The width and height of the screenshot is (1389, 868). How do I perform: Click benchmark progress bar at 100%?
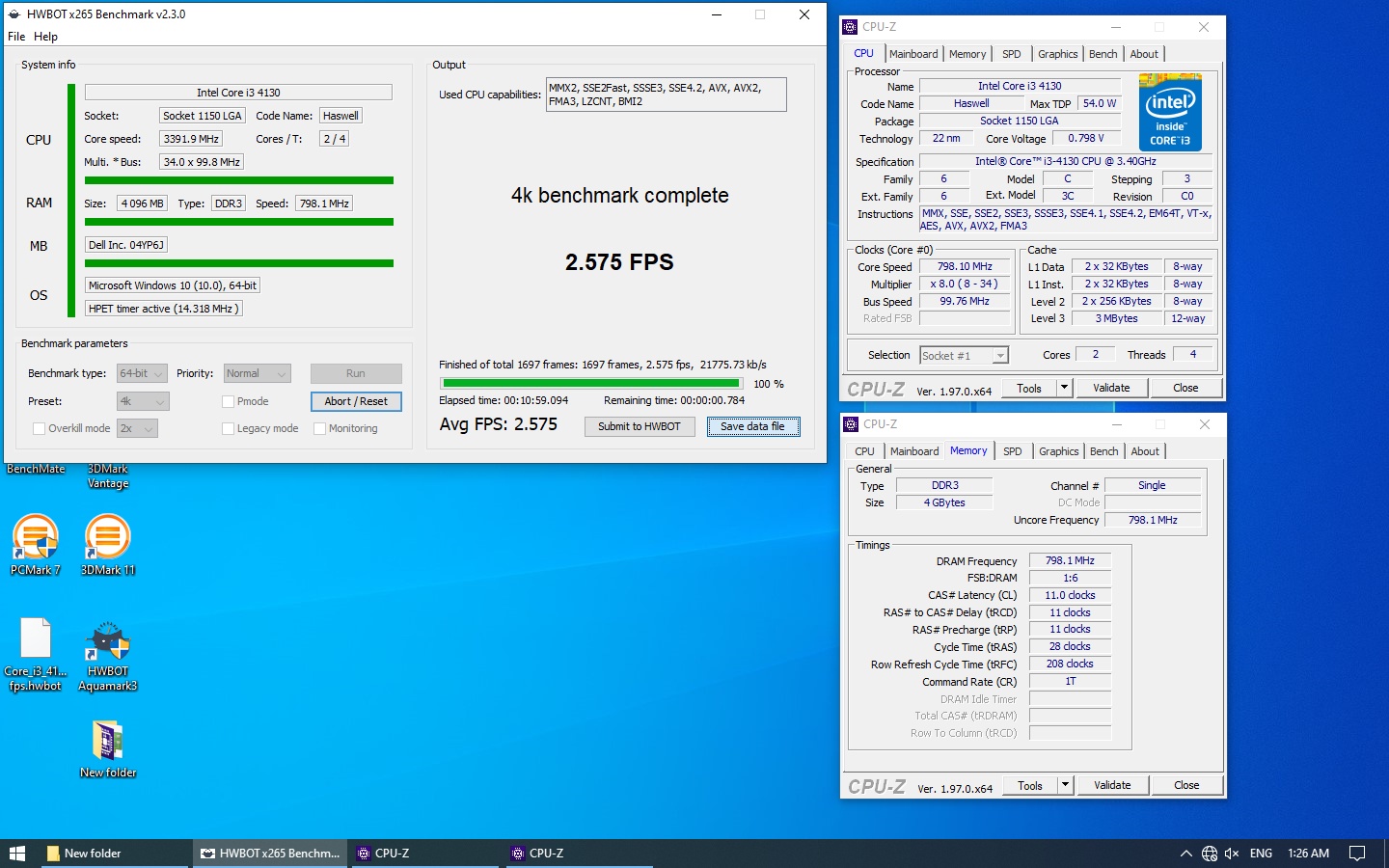pos(591,384)
